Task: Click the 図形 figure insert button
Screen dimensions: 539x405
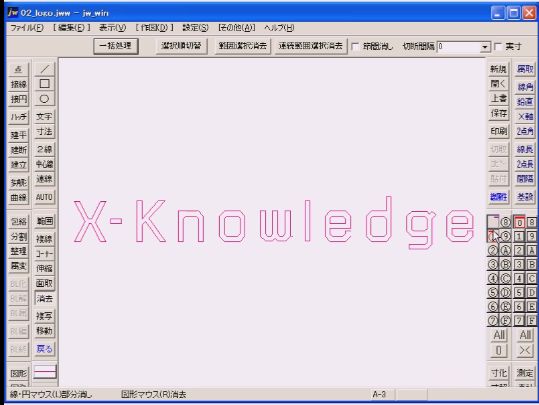Action: coord(19,373)
